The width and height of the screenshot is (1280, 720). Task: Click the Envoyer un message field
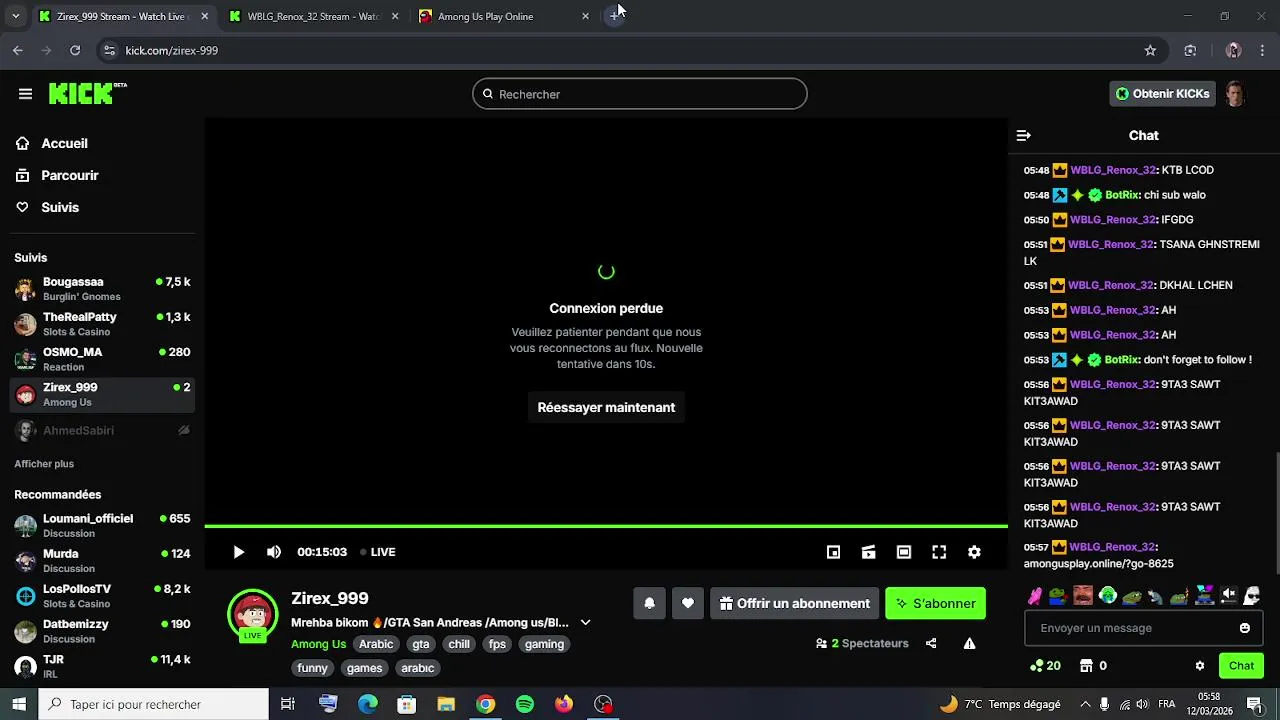[1130, 628]
